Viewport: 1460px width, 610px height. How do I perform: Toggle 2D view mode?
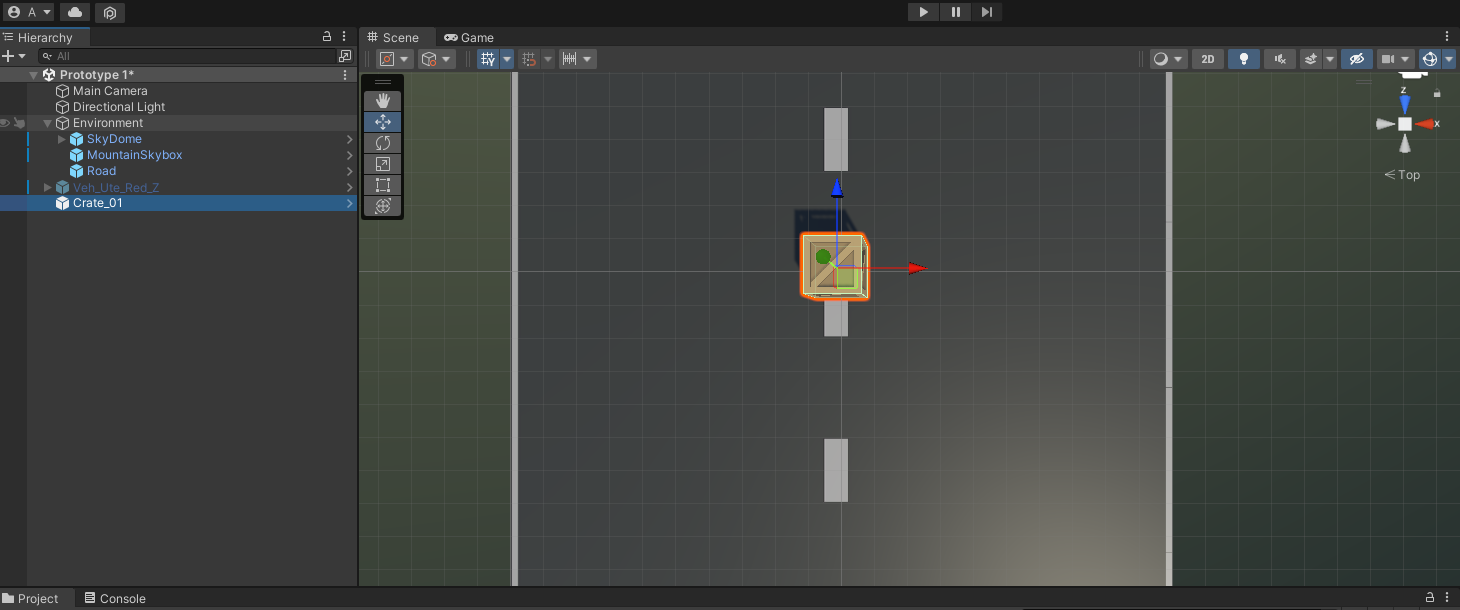coord(1207,59)
